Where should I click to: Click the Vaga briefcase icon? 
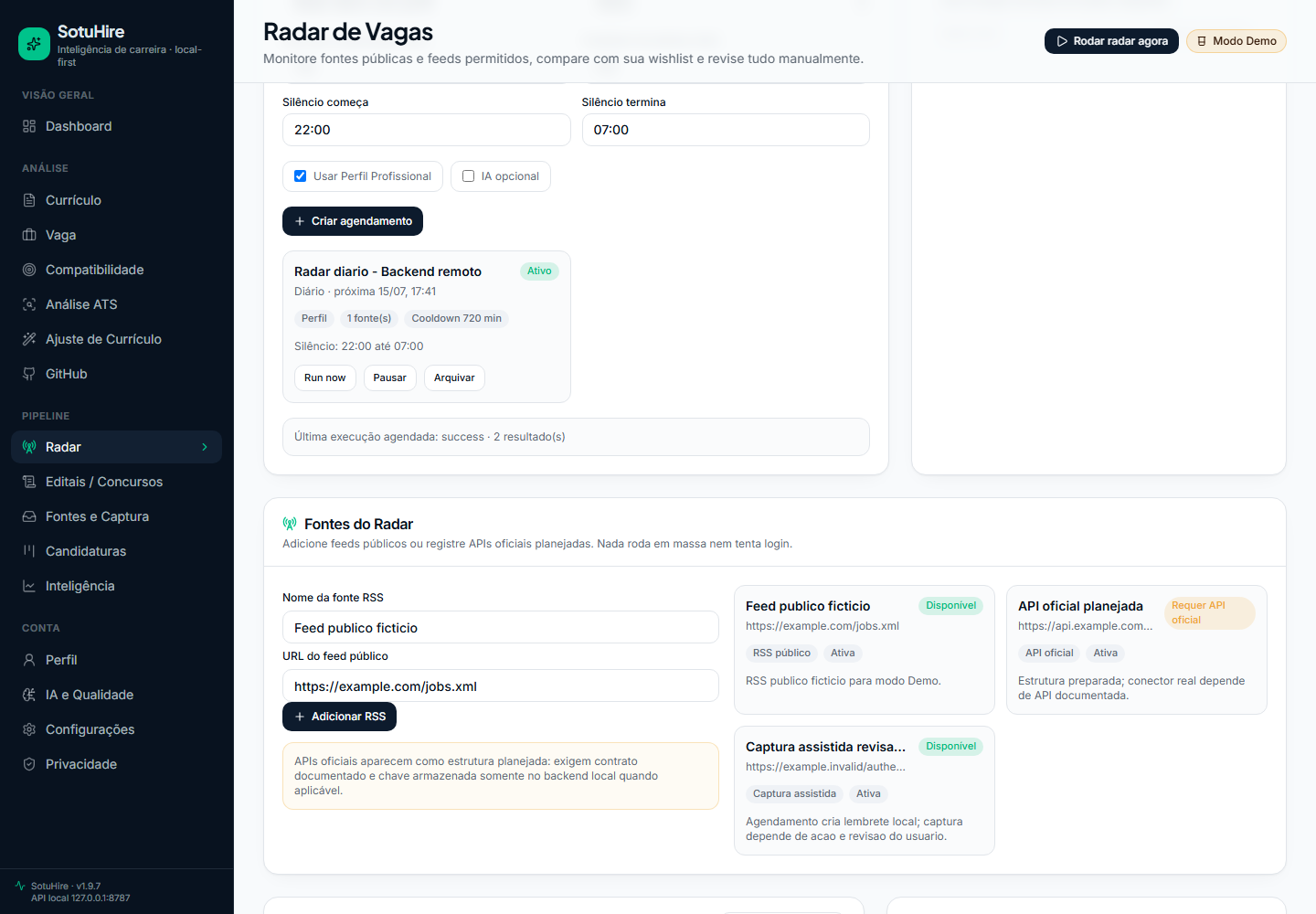pos(29,235)
